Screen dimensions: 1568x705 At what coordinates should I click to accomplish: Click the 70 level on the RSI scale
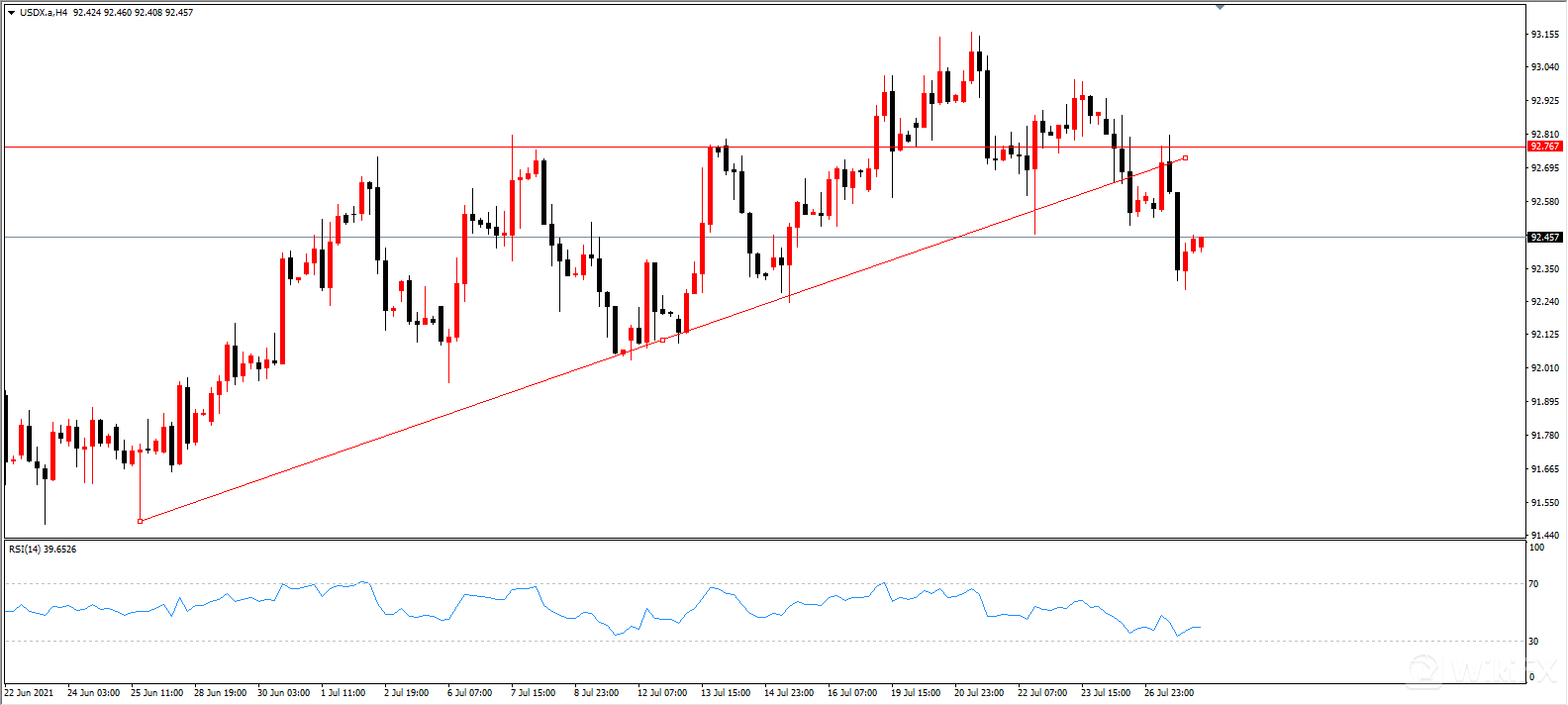click(x=1533, y=584)
